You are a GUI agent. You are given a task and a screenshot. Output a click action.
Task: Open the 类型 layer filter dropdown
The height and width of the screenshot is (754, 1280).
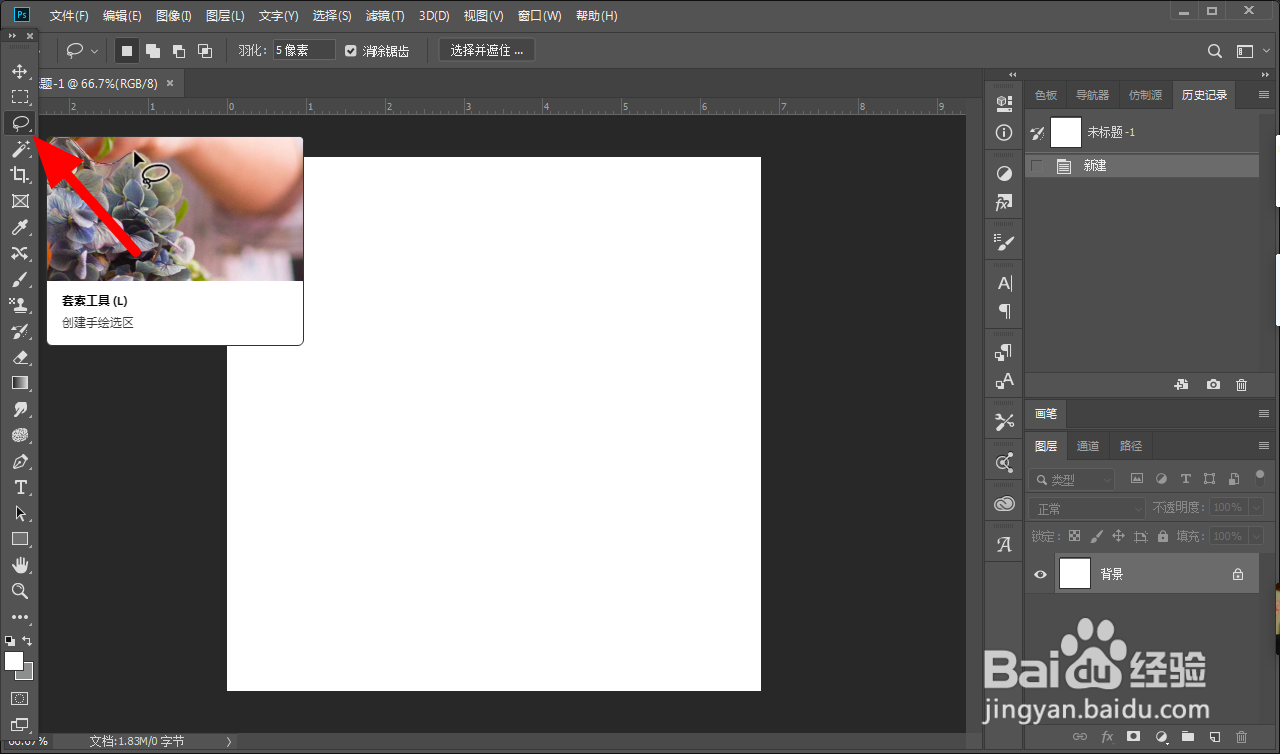tap(1071, 480)
